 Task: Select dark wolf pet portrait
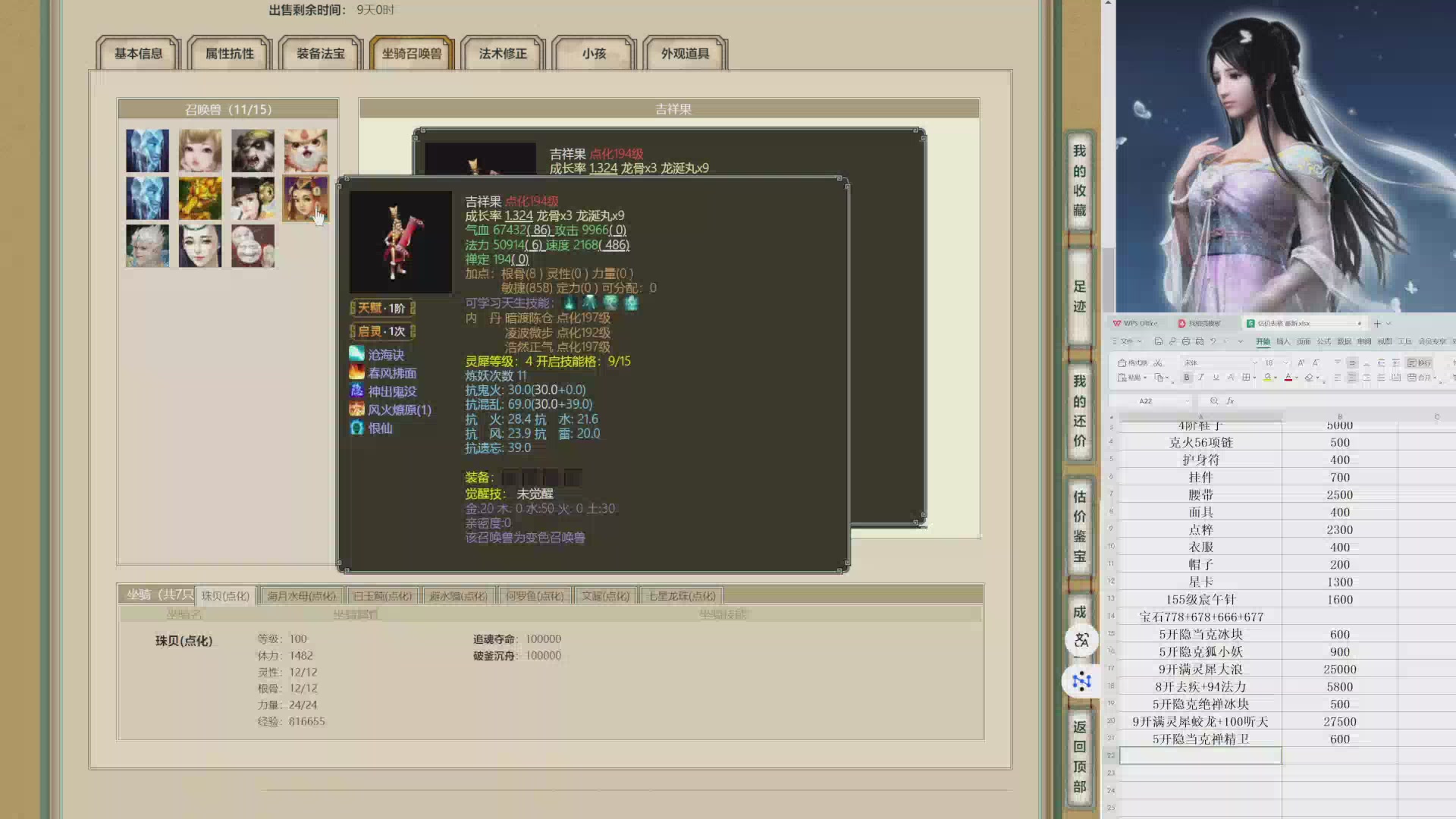point(253,150)
